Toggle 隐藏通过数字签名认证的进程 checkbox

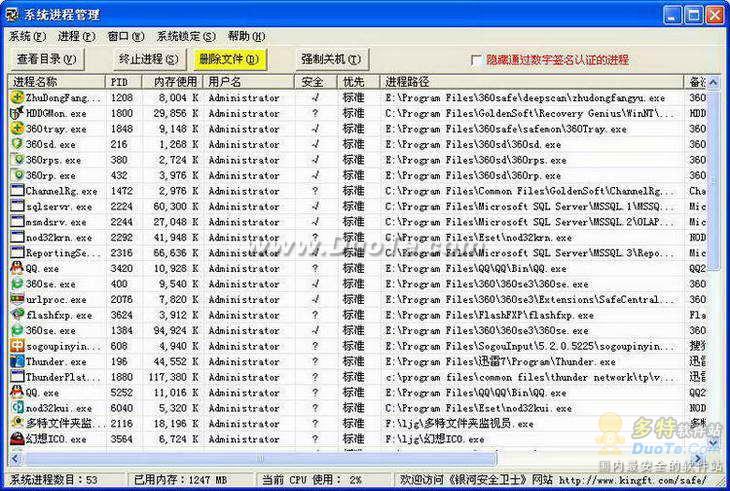(x=476, y=60)
